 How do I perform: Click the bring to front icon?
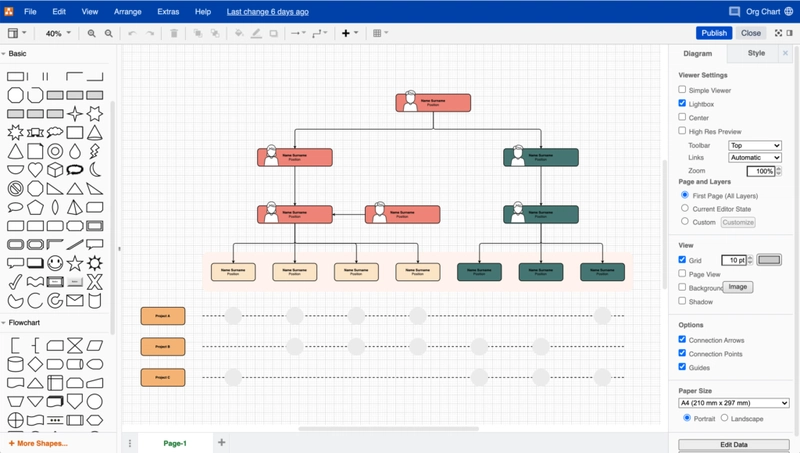coord(198,33)
